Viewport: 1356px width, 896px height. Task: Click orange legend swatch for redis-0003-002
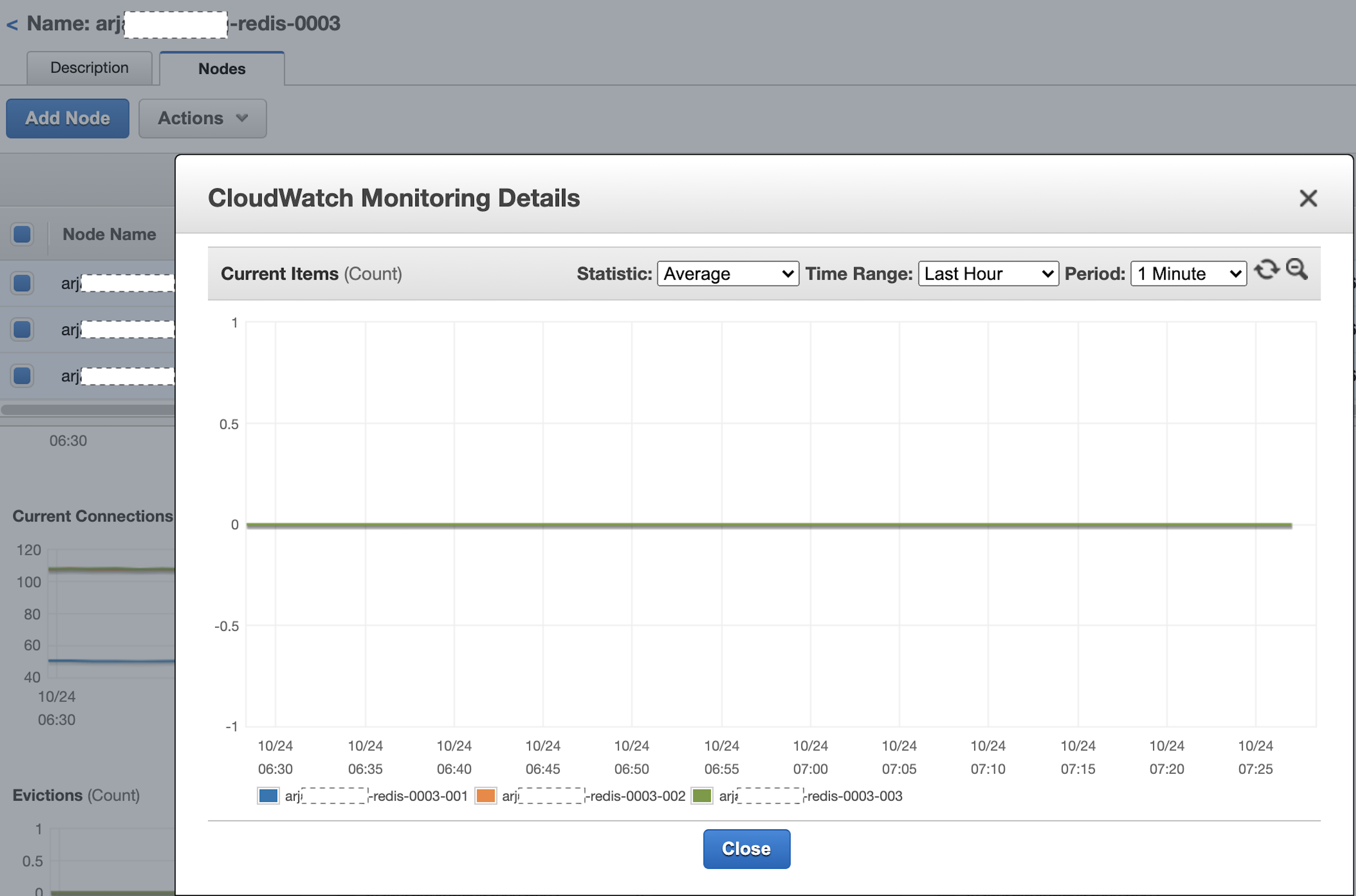(485, 796)
